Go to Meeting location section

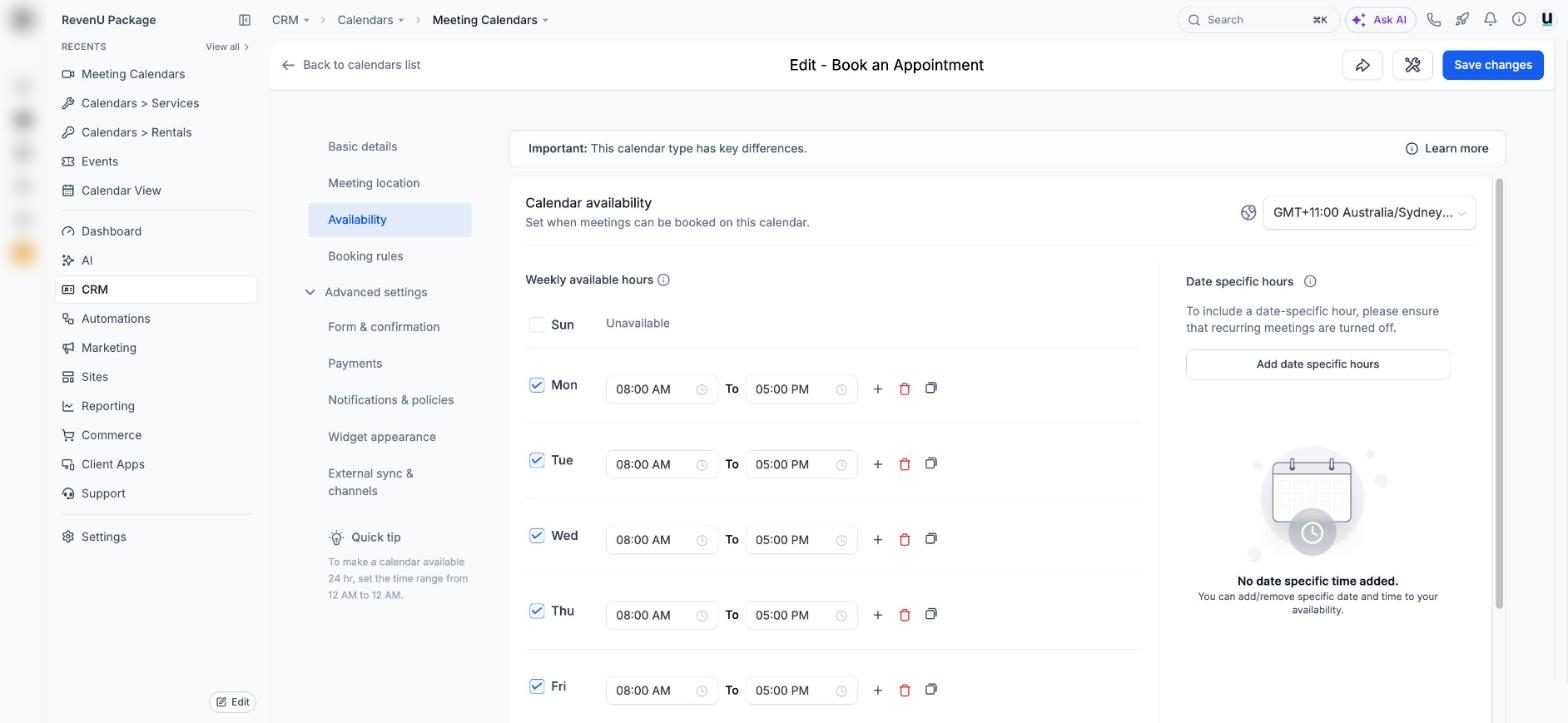click(x=374, y=183)
